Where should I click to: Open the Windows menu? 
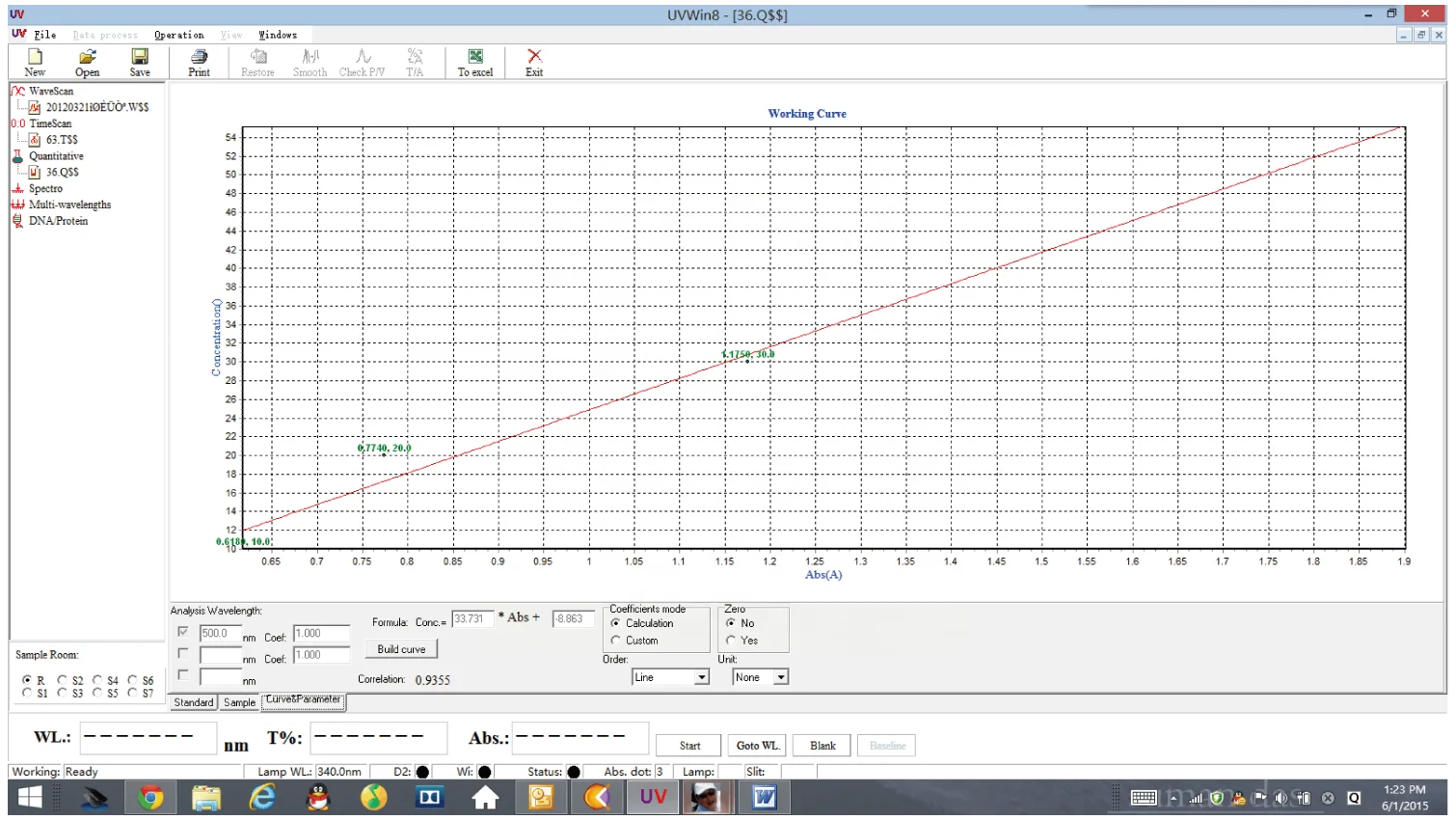pyautogui.click(x=278, y=35)
